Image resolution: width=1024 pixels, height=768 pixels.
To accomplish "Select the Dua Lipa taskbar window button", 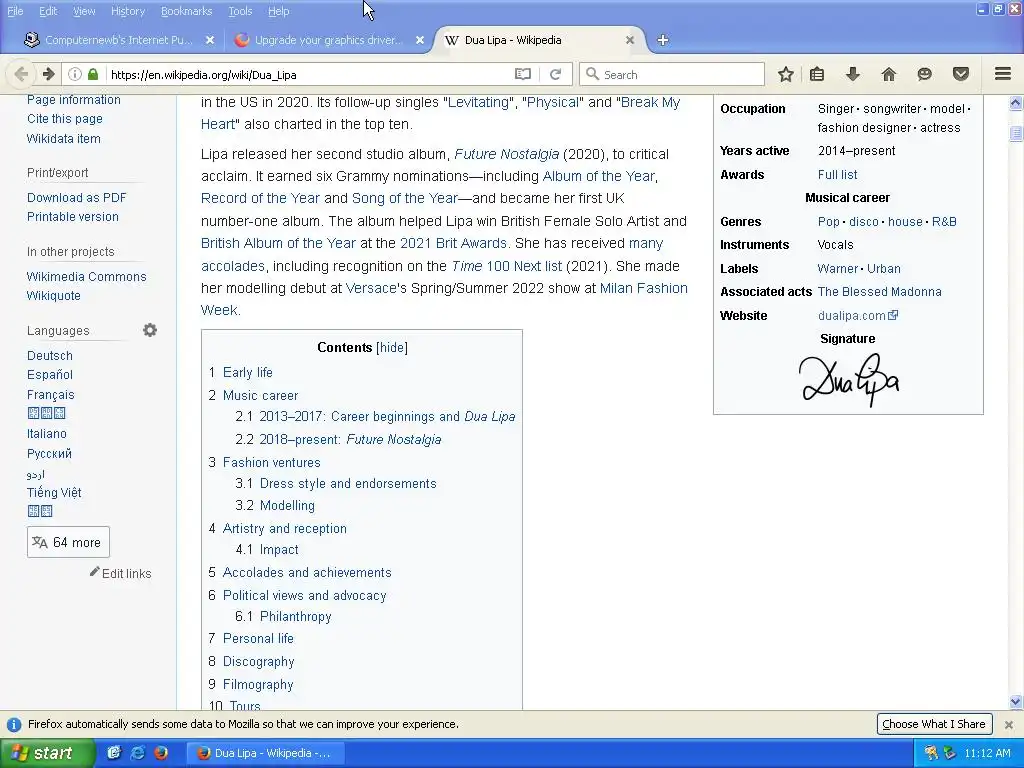I will pos(264,753).
